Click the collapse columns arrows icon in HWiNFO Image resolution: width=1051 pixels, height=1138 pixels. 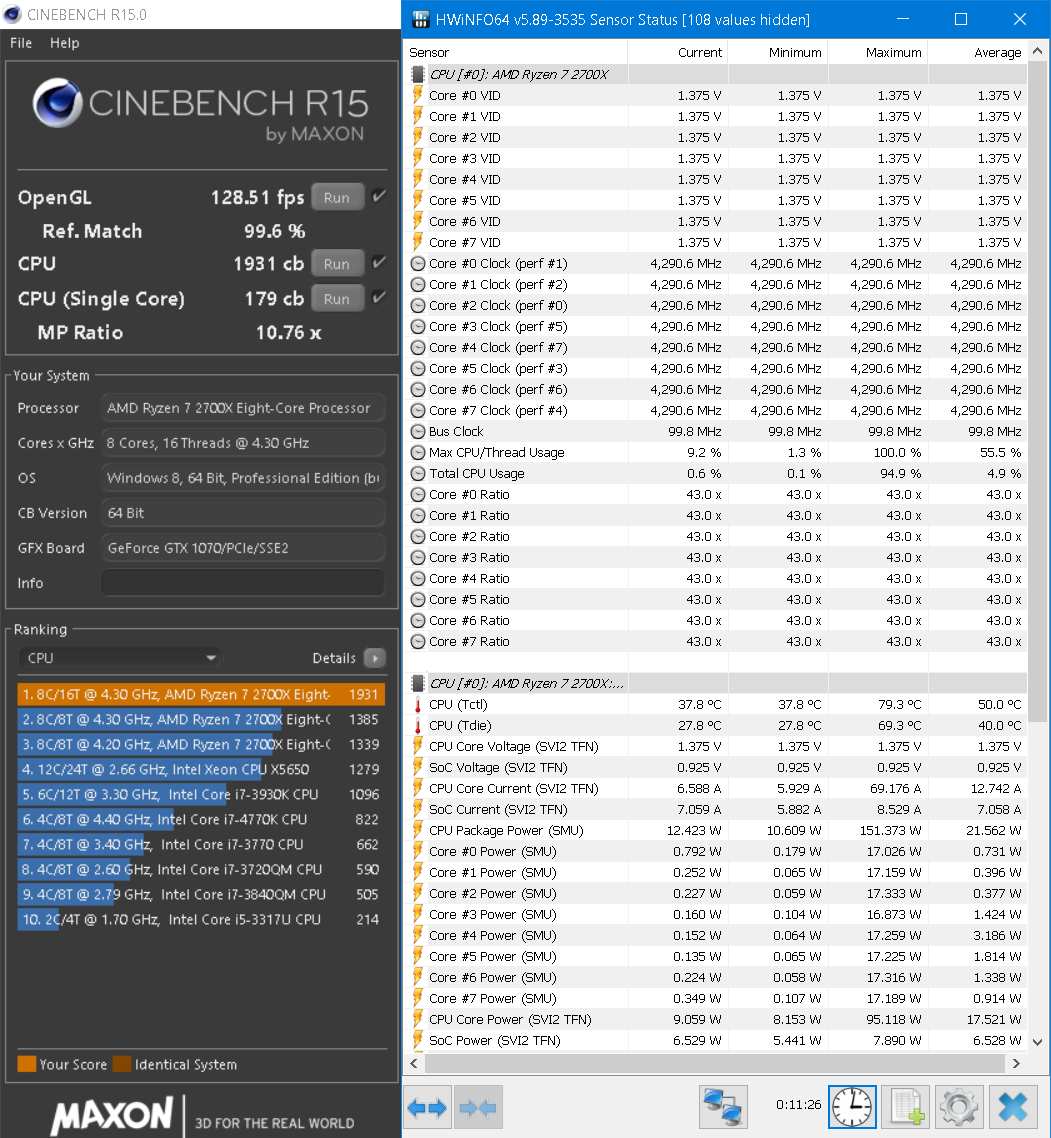(478, 1108)
